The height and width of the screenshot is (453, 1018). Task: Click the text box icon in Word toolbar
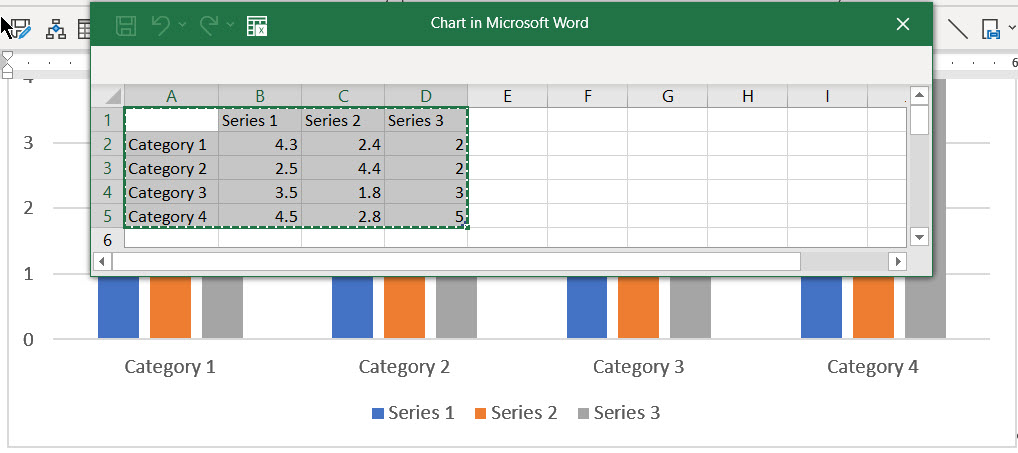click(x=990, y=28)
